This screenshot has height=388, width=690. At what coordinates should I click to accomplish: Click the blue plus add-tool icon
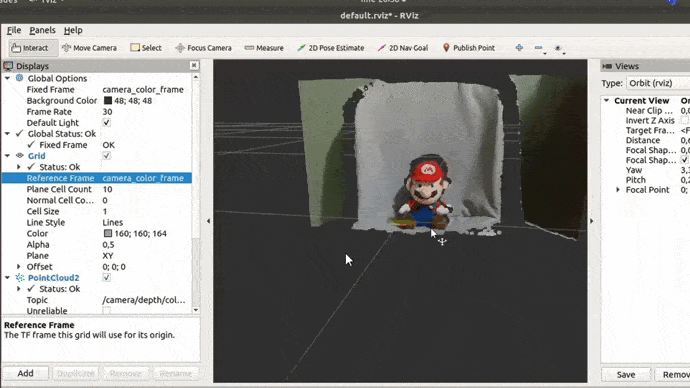pos(519,48)
